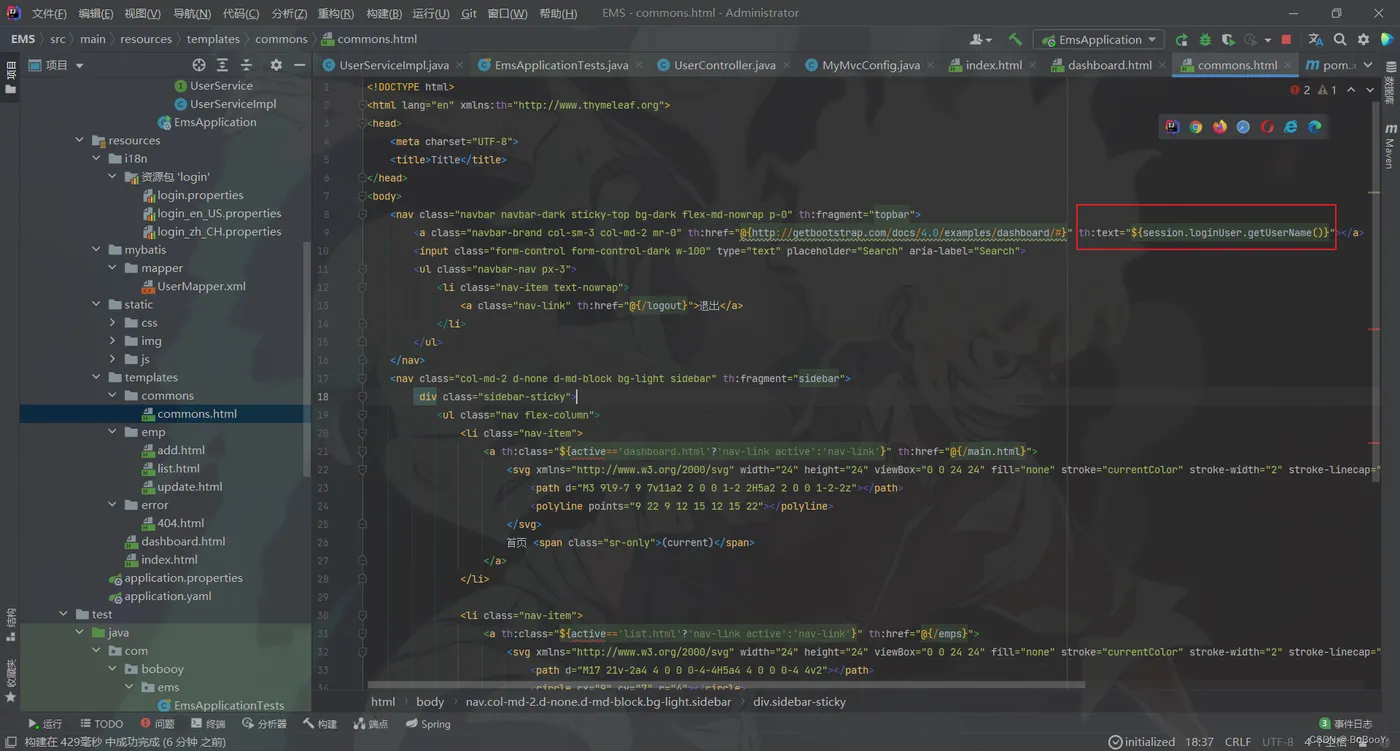
Task: Open UserMapper.xml in the tree
Action: (x=201, y=286)
